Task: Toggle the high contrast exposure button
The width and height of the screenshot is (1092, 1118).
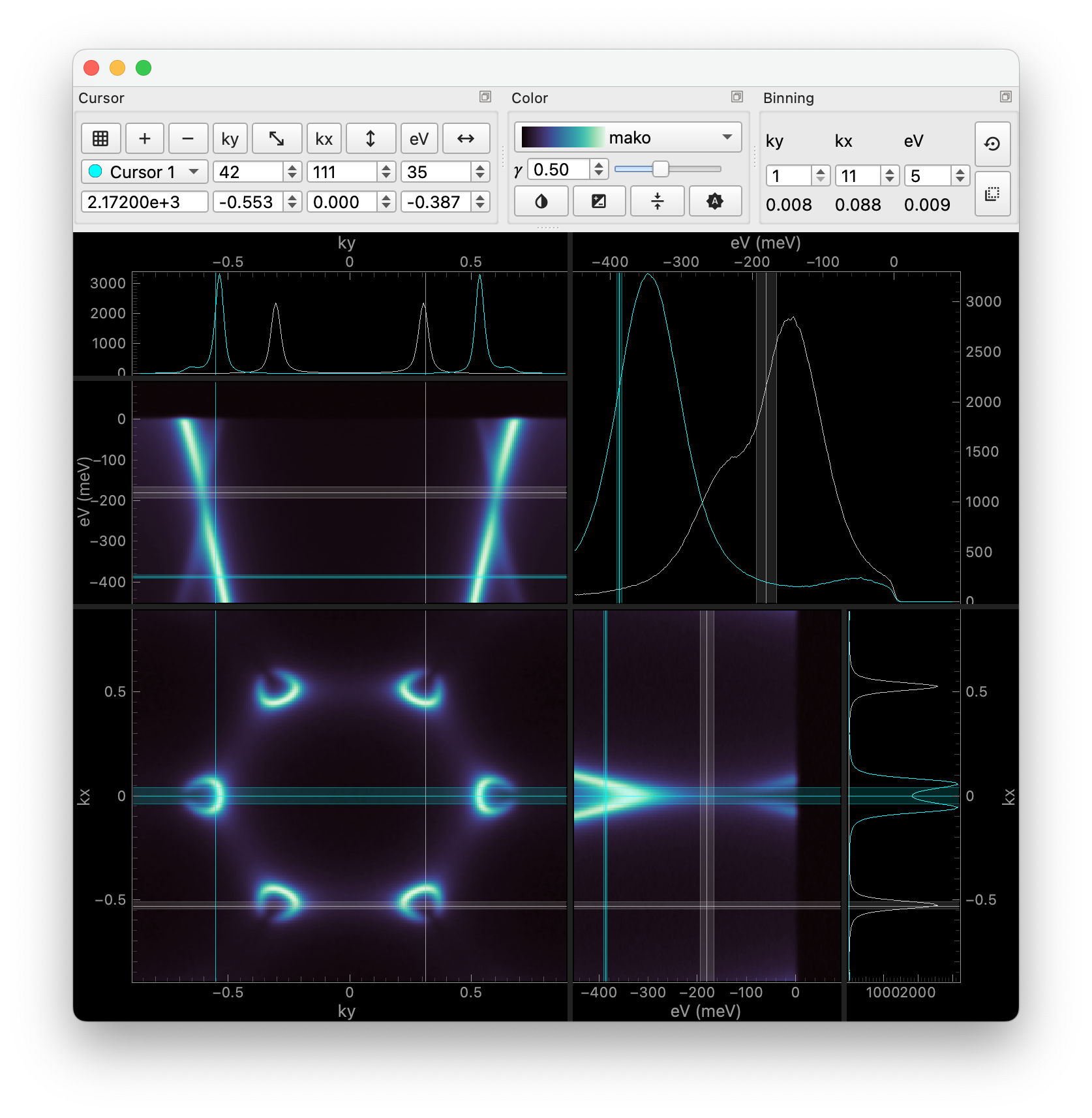Action: point(599,201)
